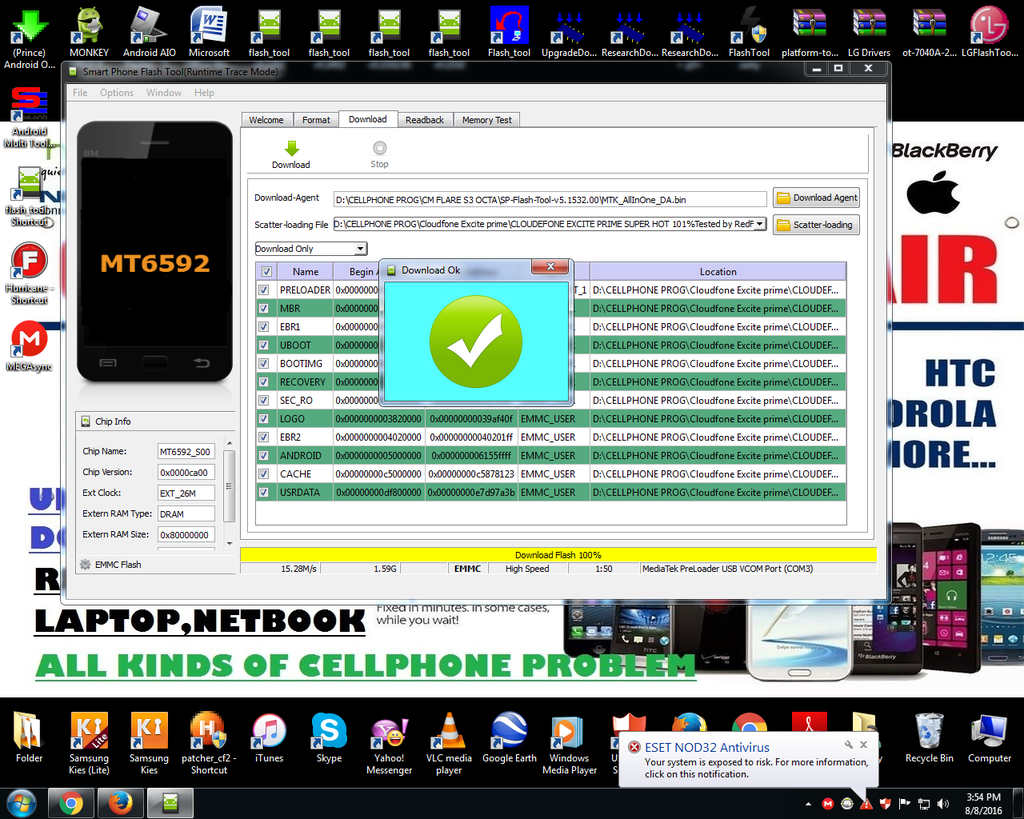Viewport: 1024px width, 819px height.
Task: Show hidden system tray icons arrow
Action: pos(808,804)
